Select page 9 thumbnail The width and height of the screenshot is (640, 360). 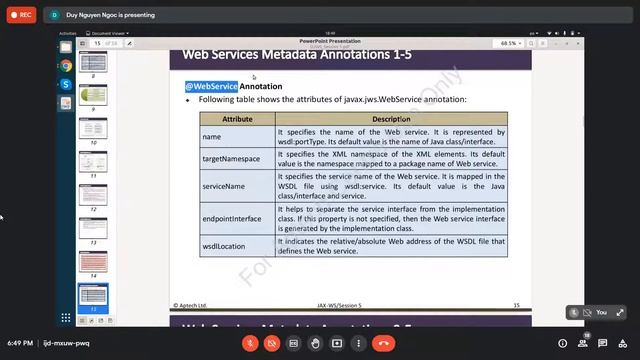[x=93, y=95]
